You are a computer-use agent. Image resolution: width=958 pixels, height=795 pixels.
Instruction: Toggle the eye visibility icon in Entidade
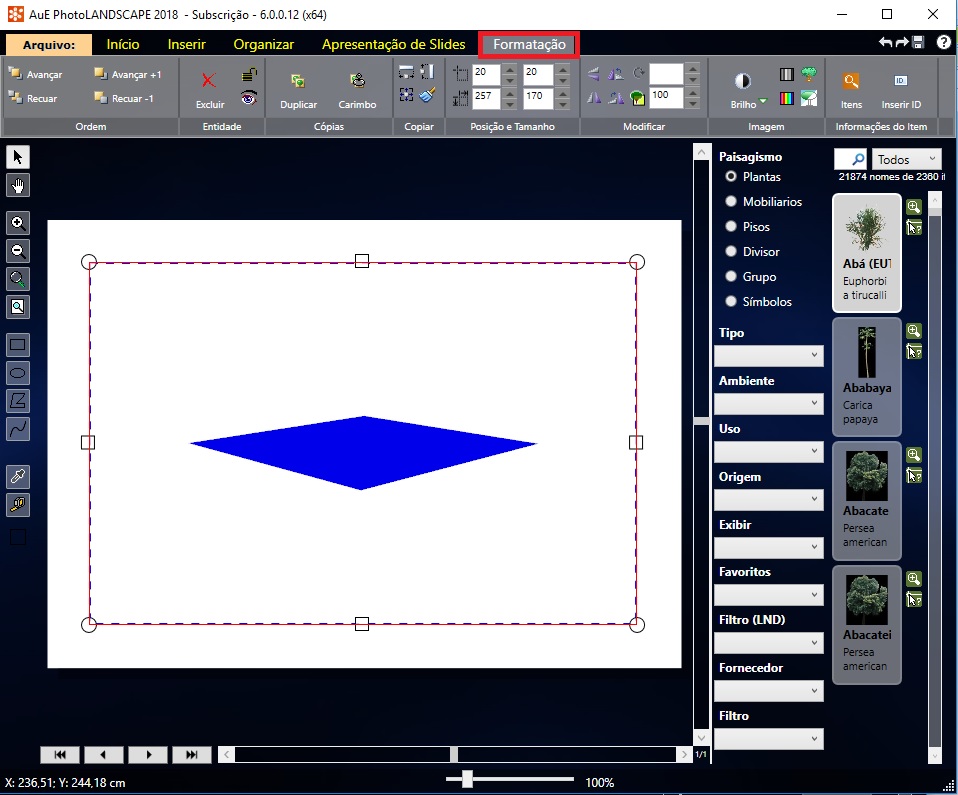pos(248,98)
